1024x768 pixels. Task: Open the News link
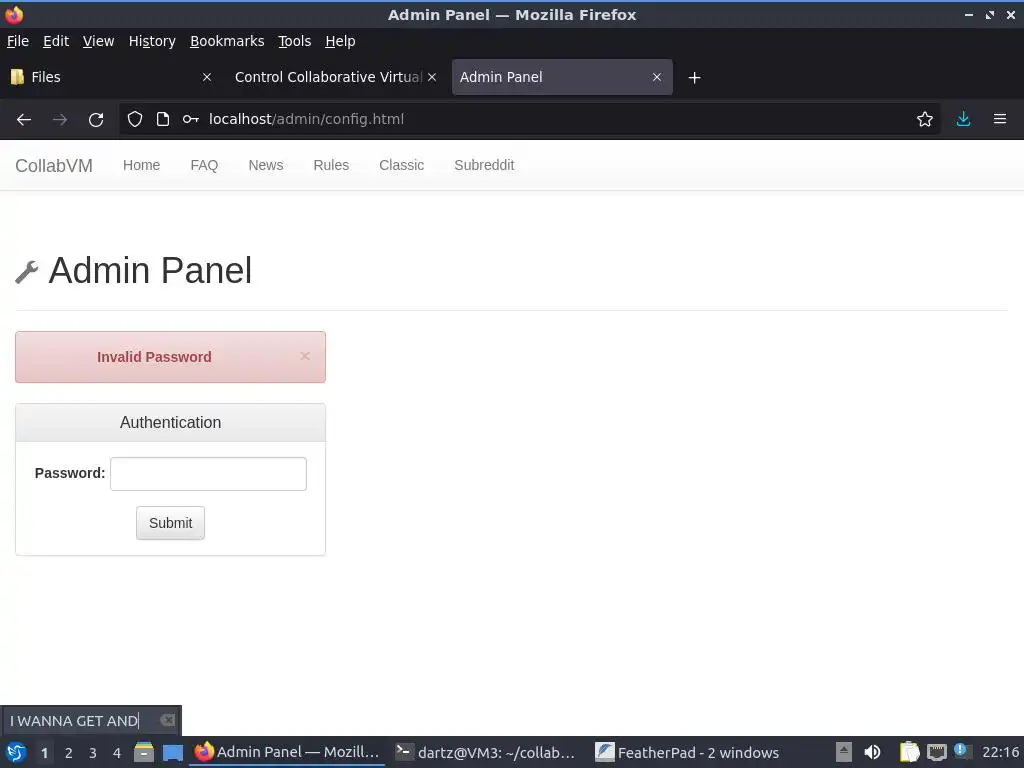pyautogui.click(x=266, y=165)
